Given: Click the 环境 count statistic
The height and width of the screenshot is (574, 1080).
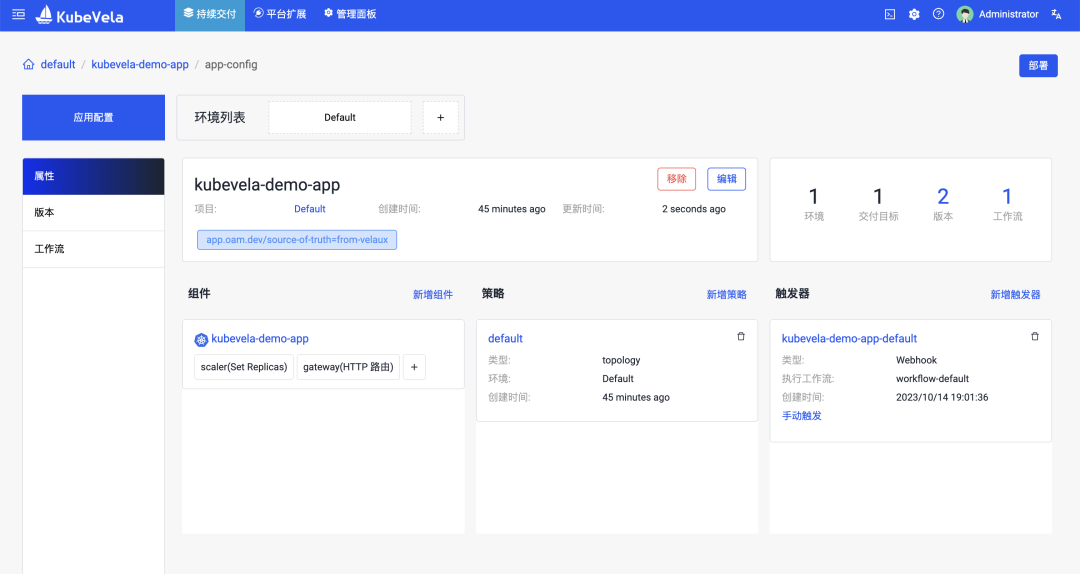Looking at the screenshot, I should coord(814,205).
